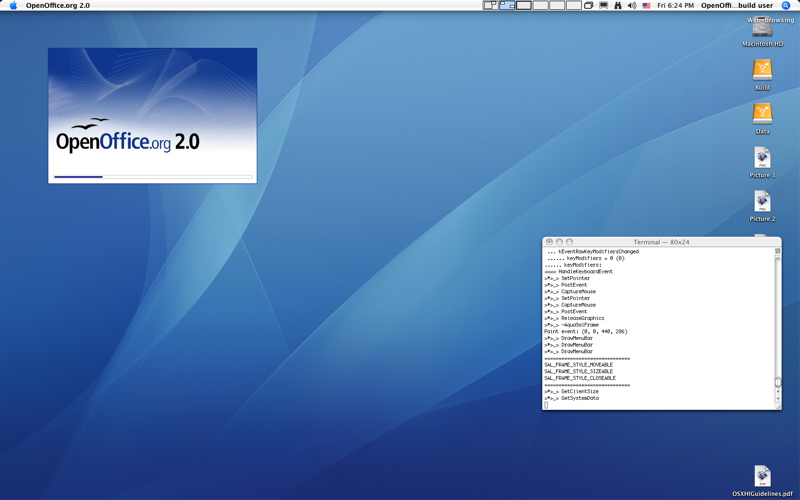Click the SAL_FRAME_STYLE_MOVEABLE line
Screen dimensions: 800x500
[579, 365]
